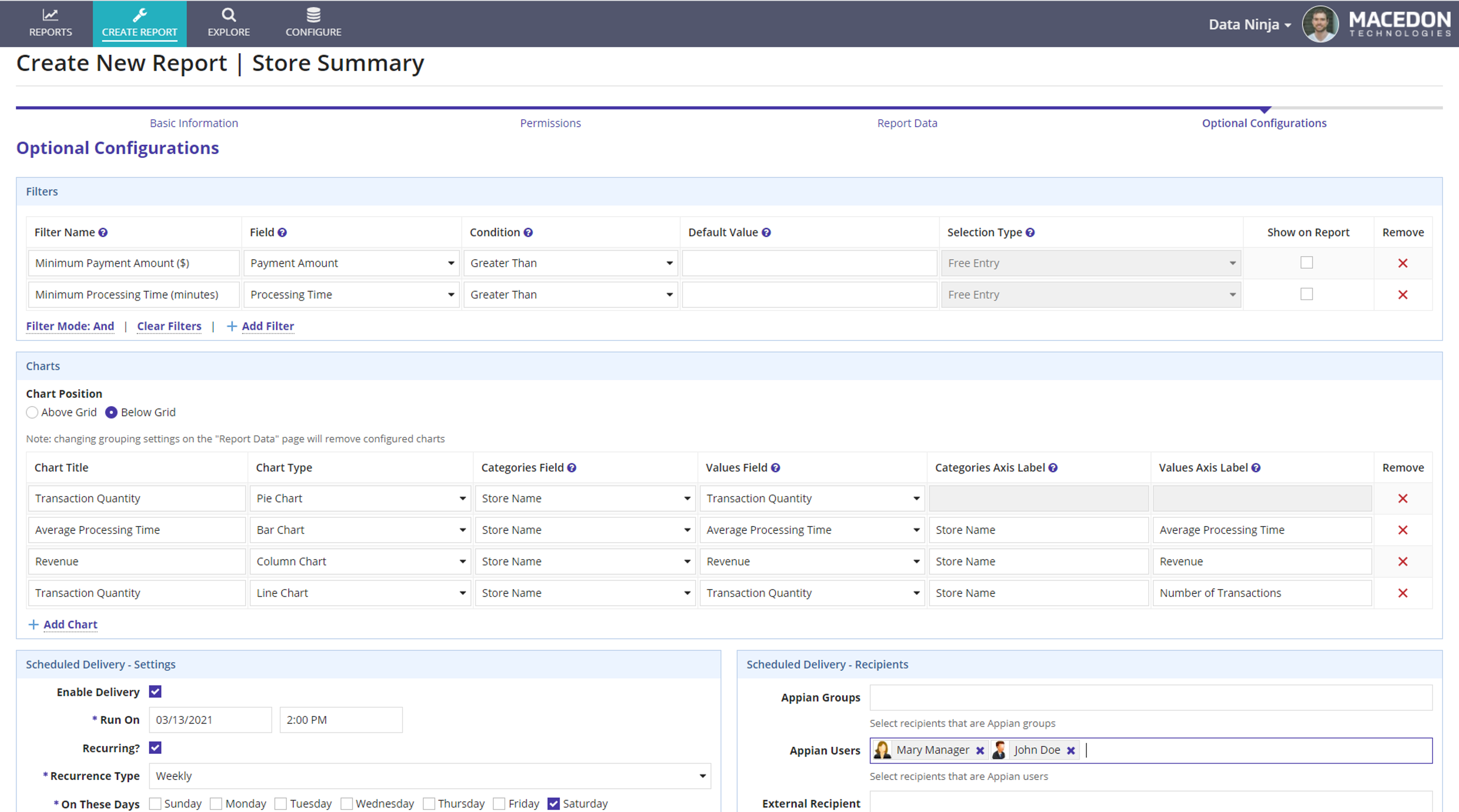The image size is (1459, 812).
Task: Click the Configure database icon
Action: click(x=313, y=15)
